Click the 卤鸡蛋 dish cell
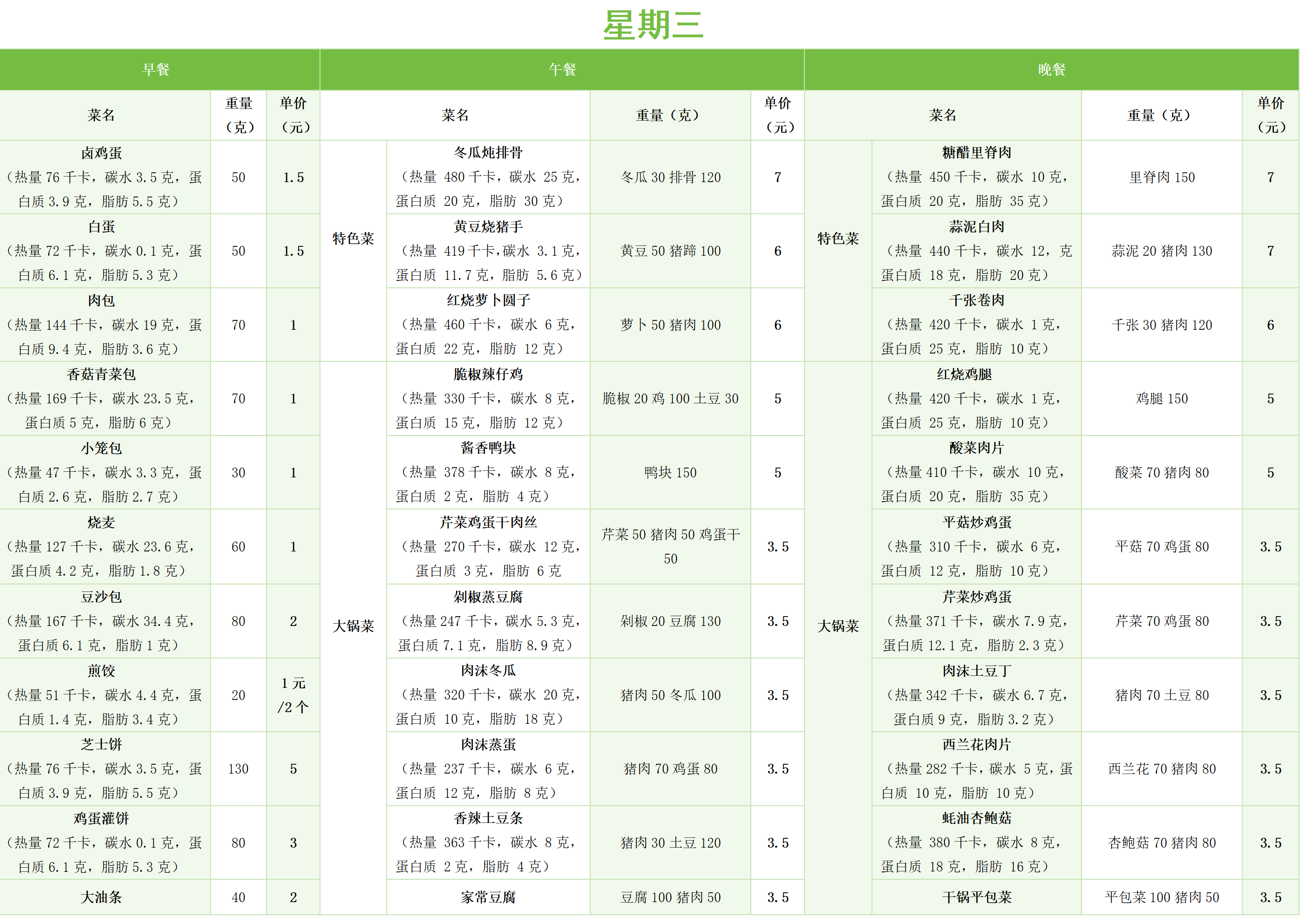The height and width of the screenshot is (924, 1307). click(x=102, y=177)
